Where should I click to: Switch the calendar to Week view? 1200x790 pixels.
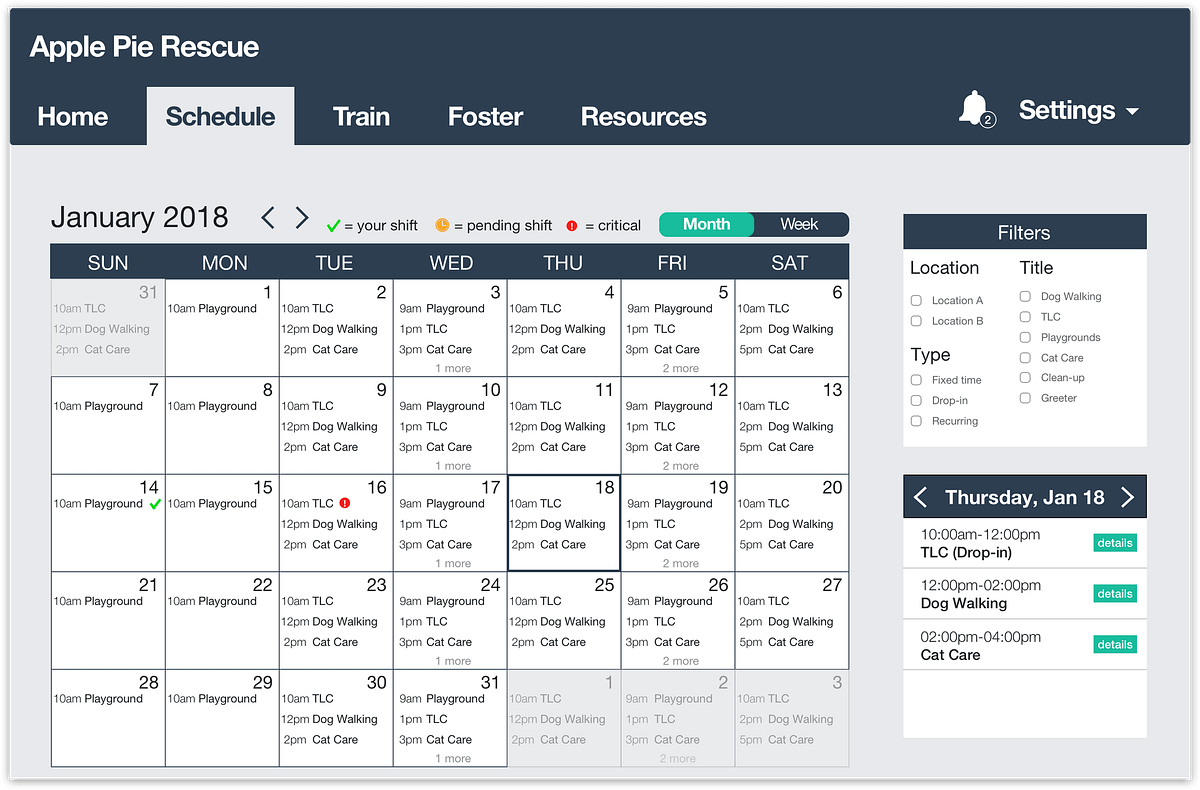click(x=799, y=225)
